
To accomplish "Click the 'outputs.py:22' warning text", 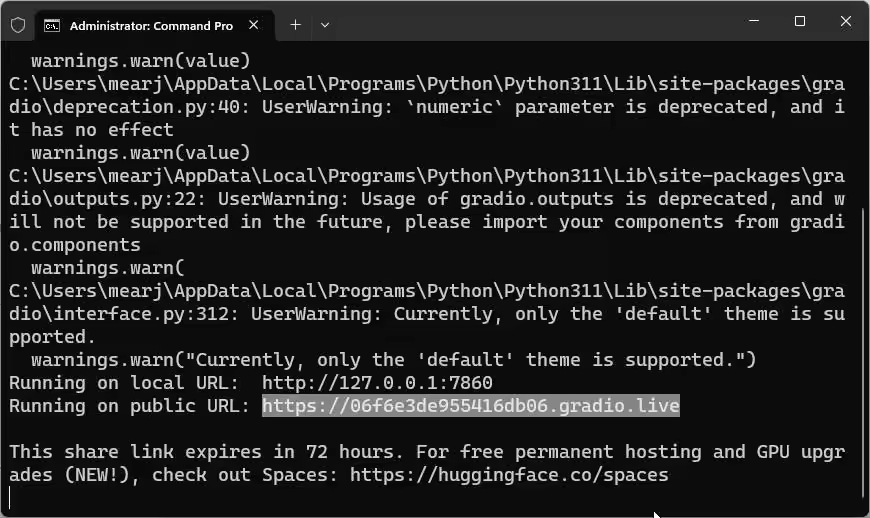I will [x=125, y=199].
